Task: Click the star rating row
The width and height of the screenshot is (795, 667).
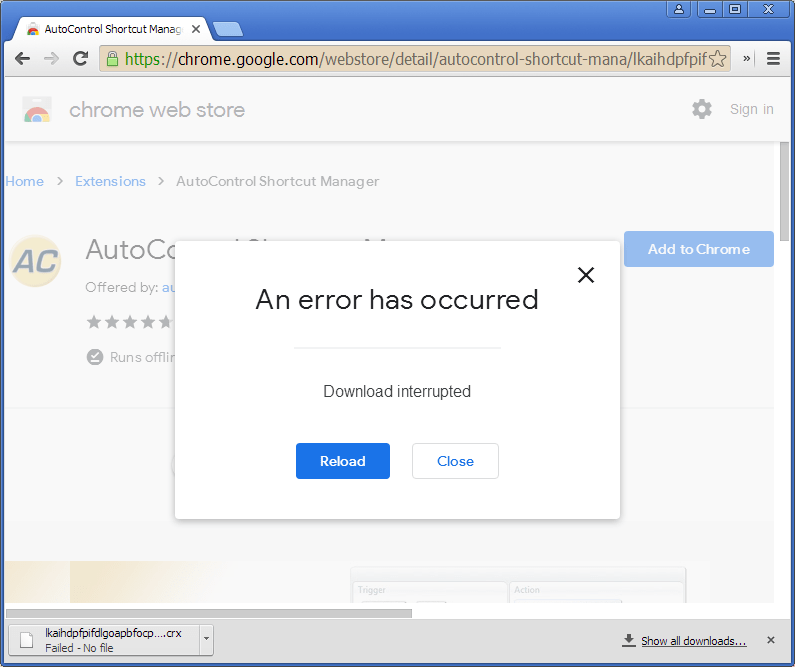Action: [130, 321]
